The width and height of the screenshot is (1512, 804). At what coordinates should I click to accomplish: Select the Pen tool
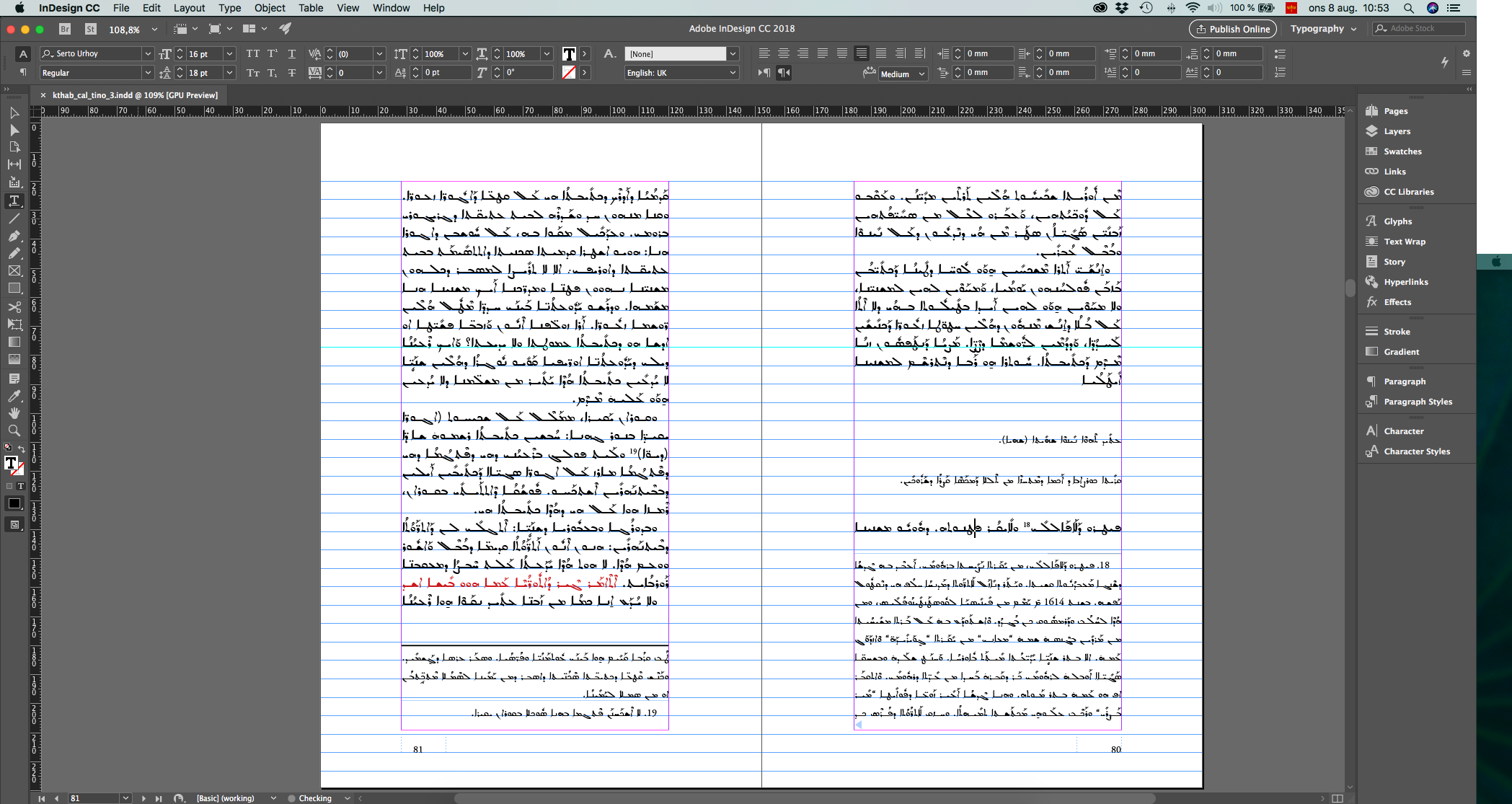[x=14, y=236]
